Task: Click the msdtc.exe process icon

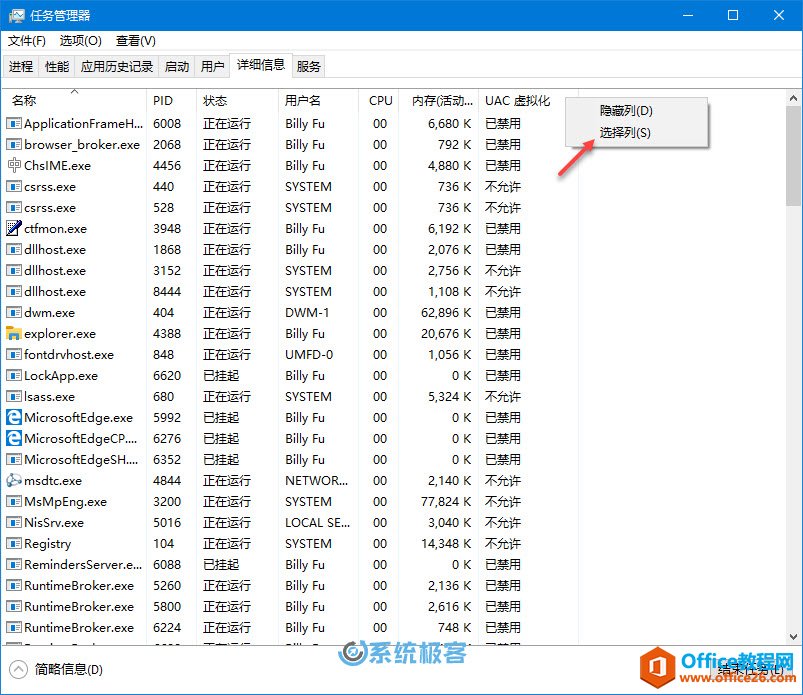Action: click(x=14, y=481)
